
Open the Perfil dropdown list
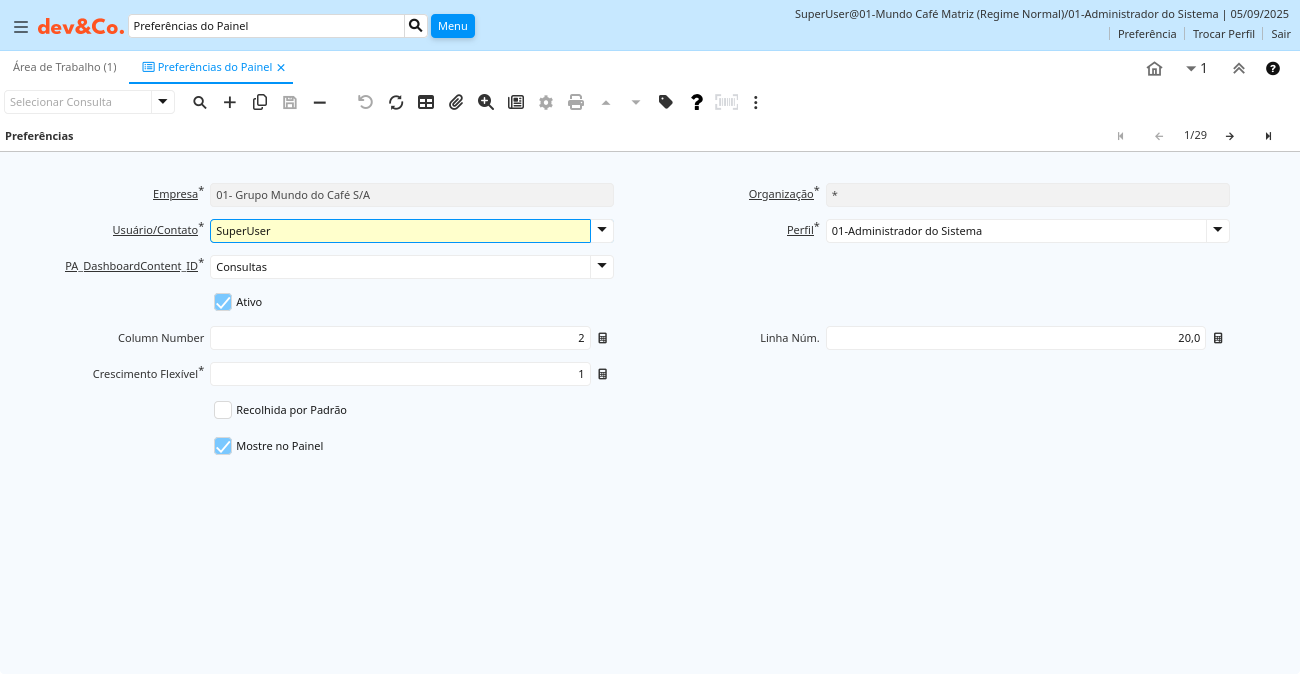pyautogui.click(x=1217, y=231)
